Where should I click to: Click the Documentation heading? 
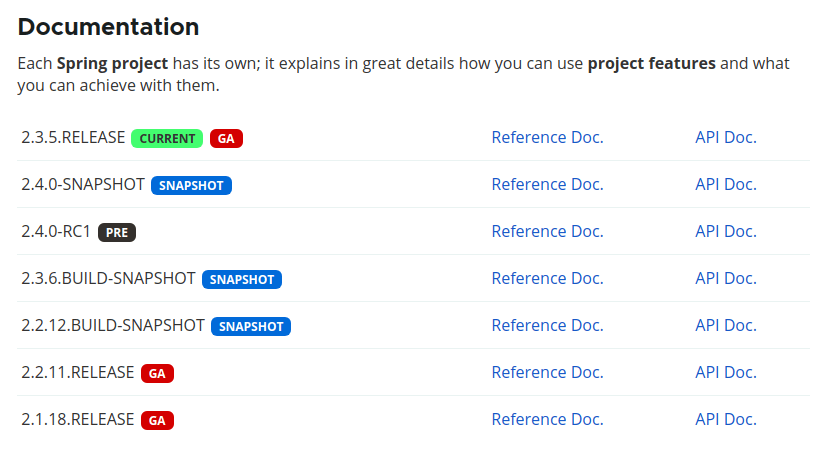click(x=108, y=27)
